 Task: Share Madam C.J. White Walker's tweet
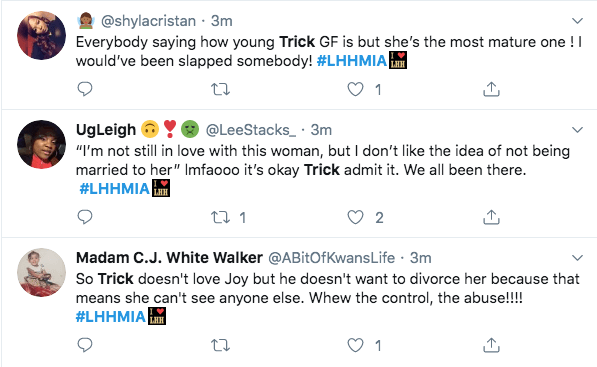point(491,345)
